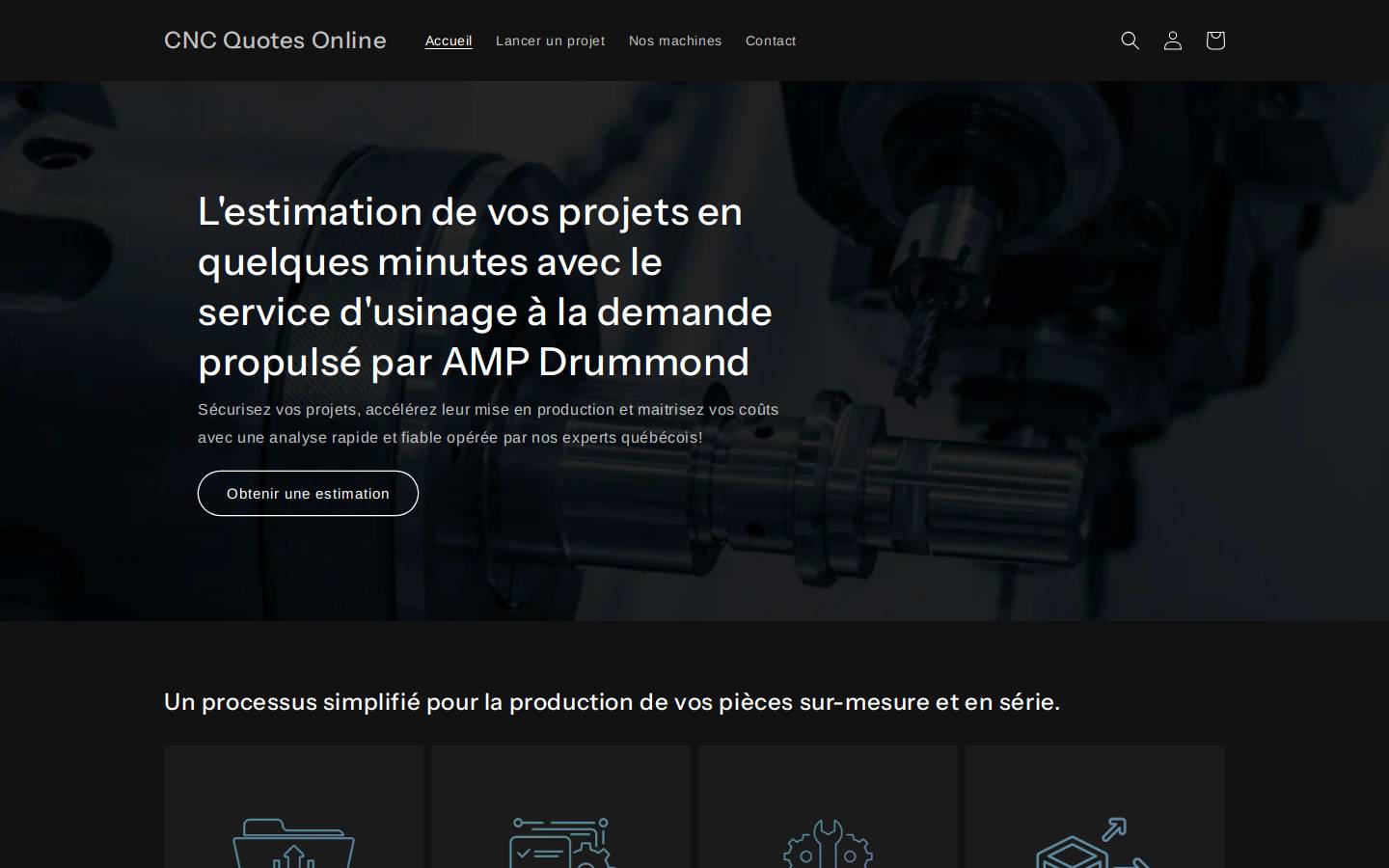Open the shopping cart icon
The height and width of the screenshot is (868, 1389).
(1214, 41)
